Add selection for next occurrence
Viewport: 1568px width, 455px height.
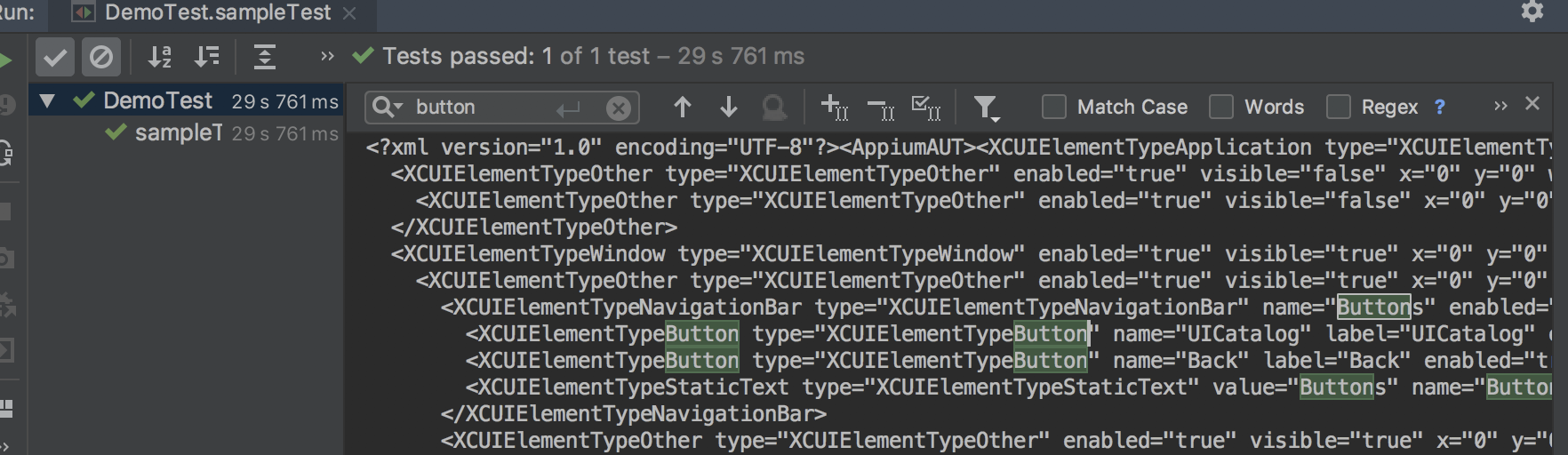click(x=834, y=108)
